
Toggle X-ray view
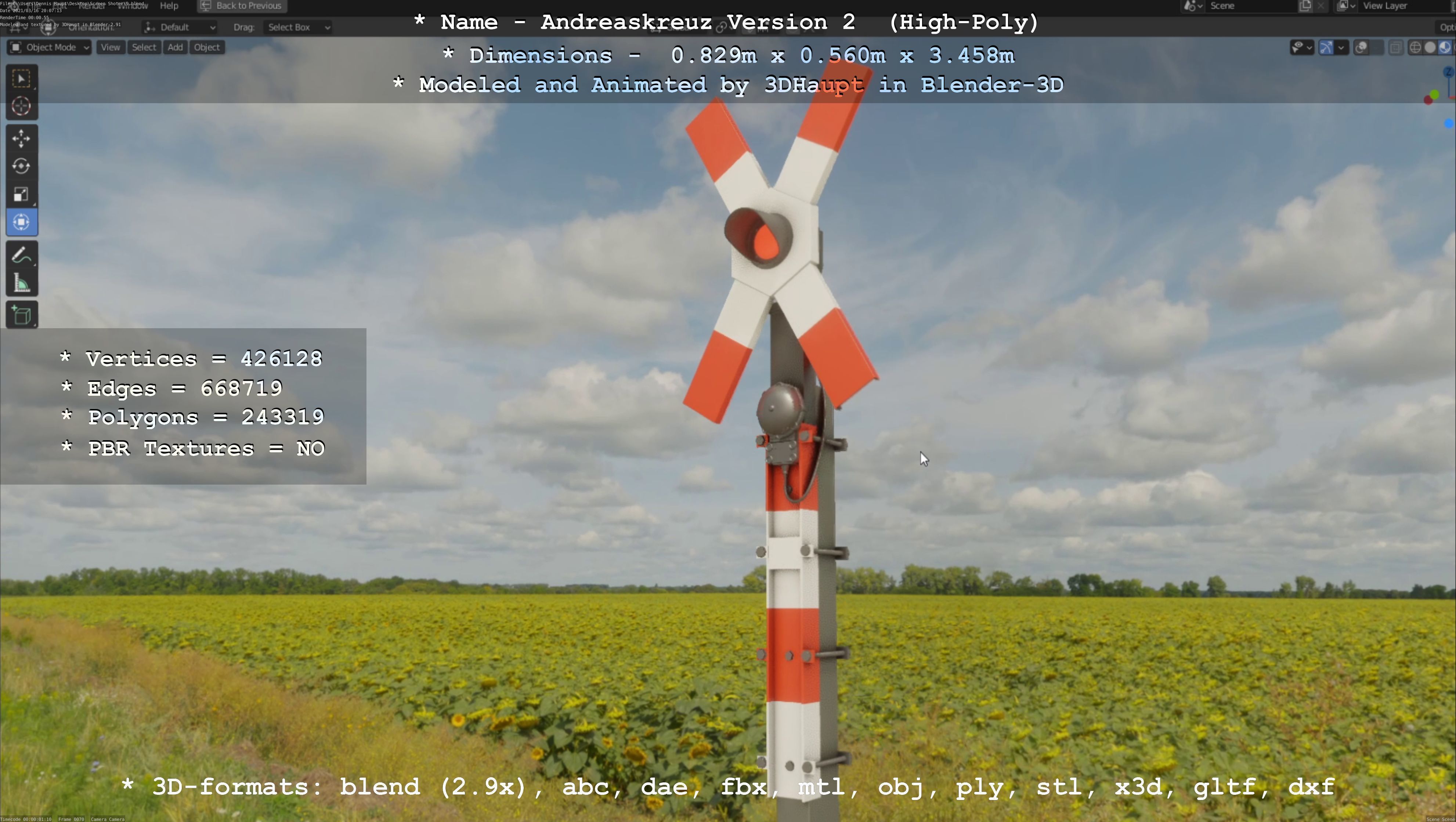1396,47
